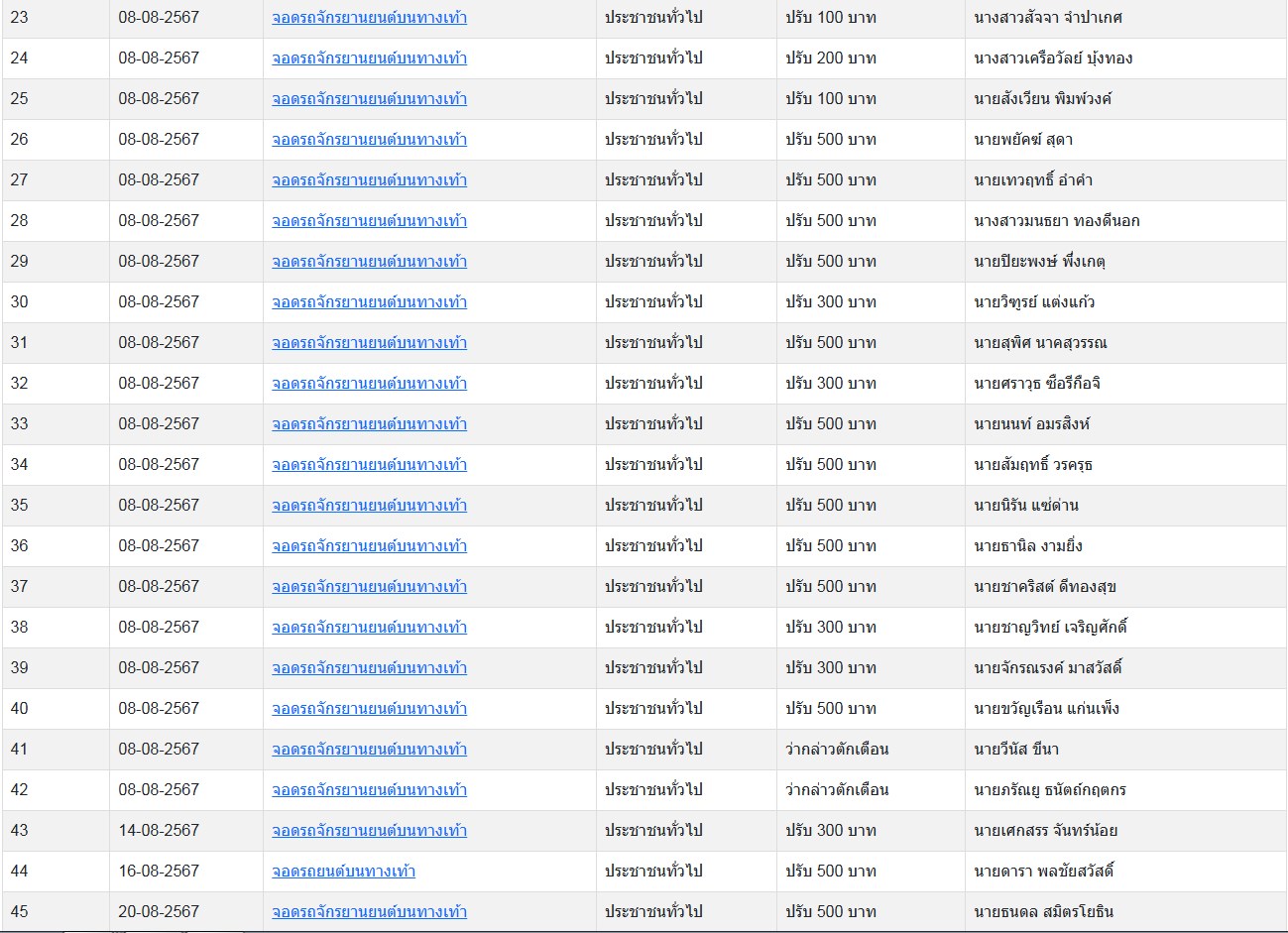Open the offense link in row 29
Image resolution: width=1288 pixels, height=933 pixels.
point(369,262)
